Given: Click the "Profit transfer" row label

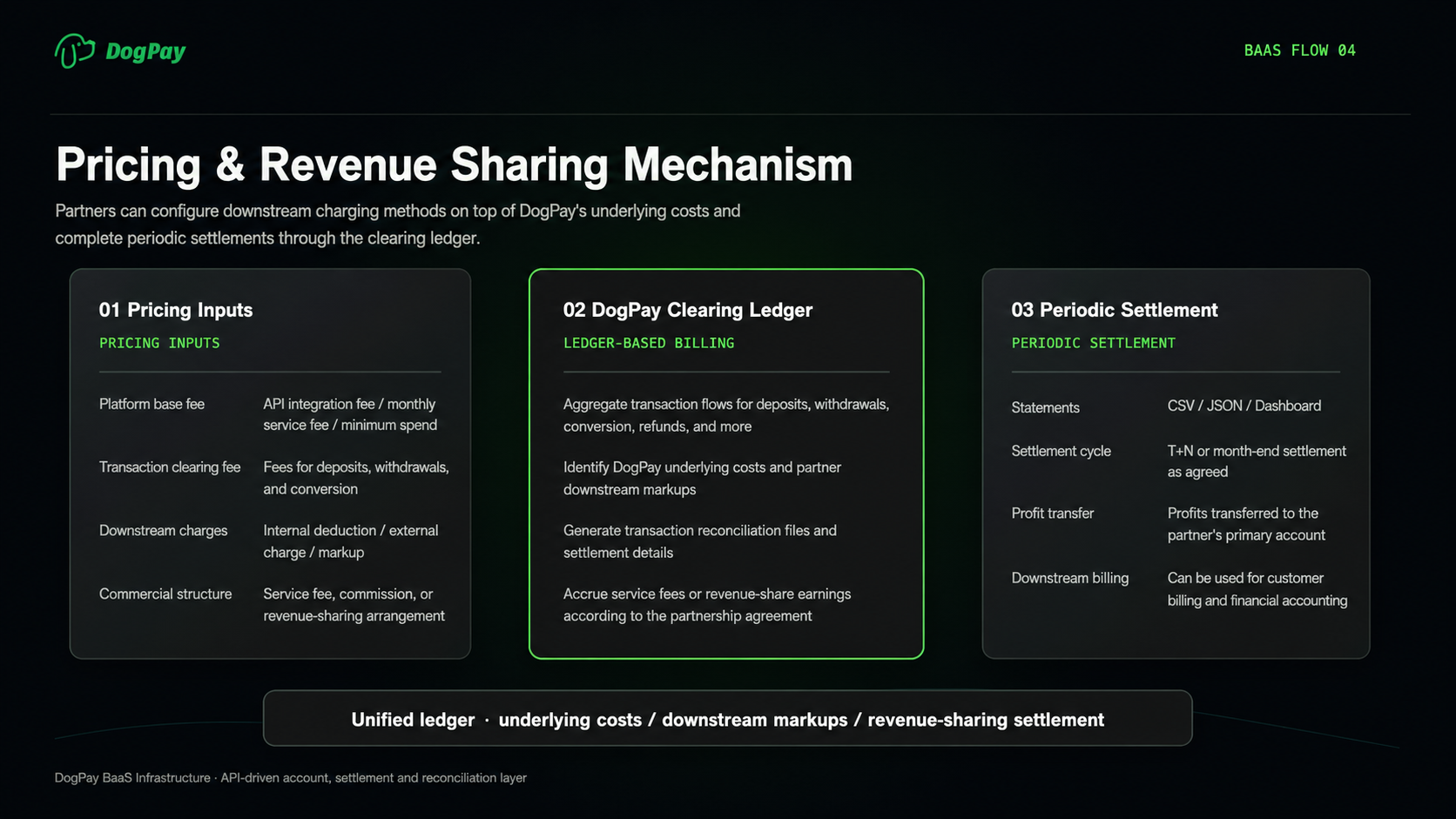Looking at the screenshot, I should [x=1052, y=514].
